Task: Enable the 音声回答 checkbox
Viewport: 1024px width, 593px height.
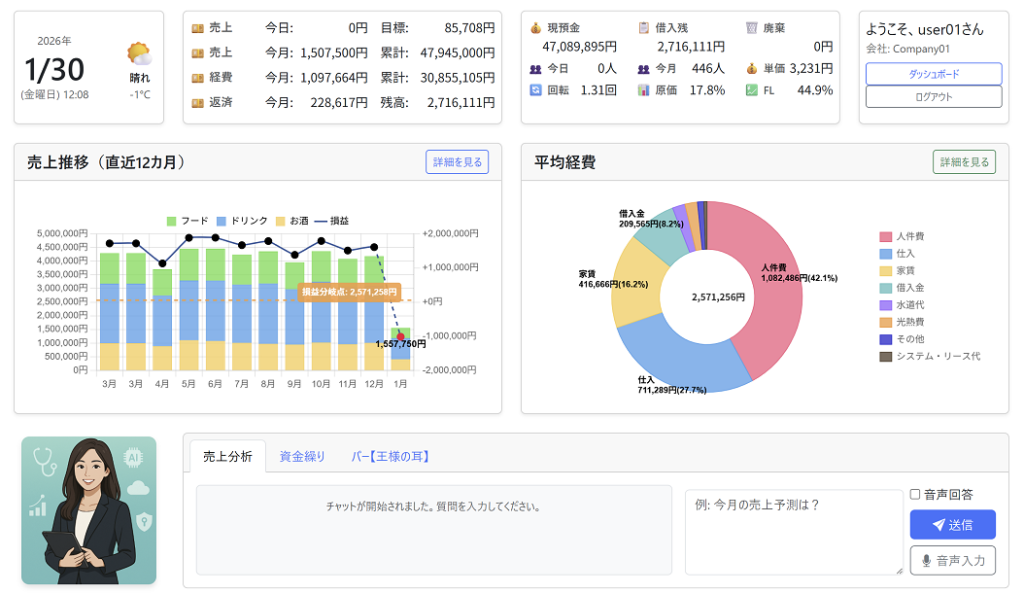Action: [x=915, y=494]
